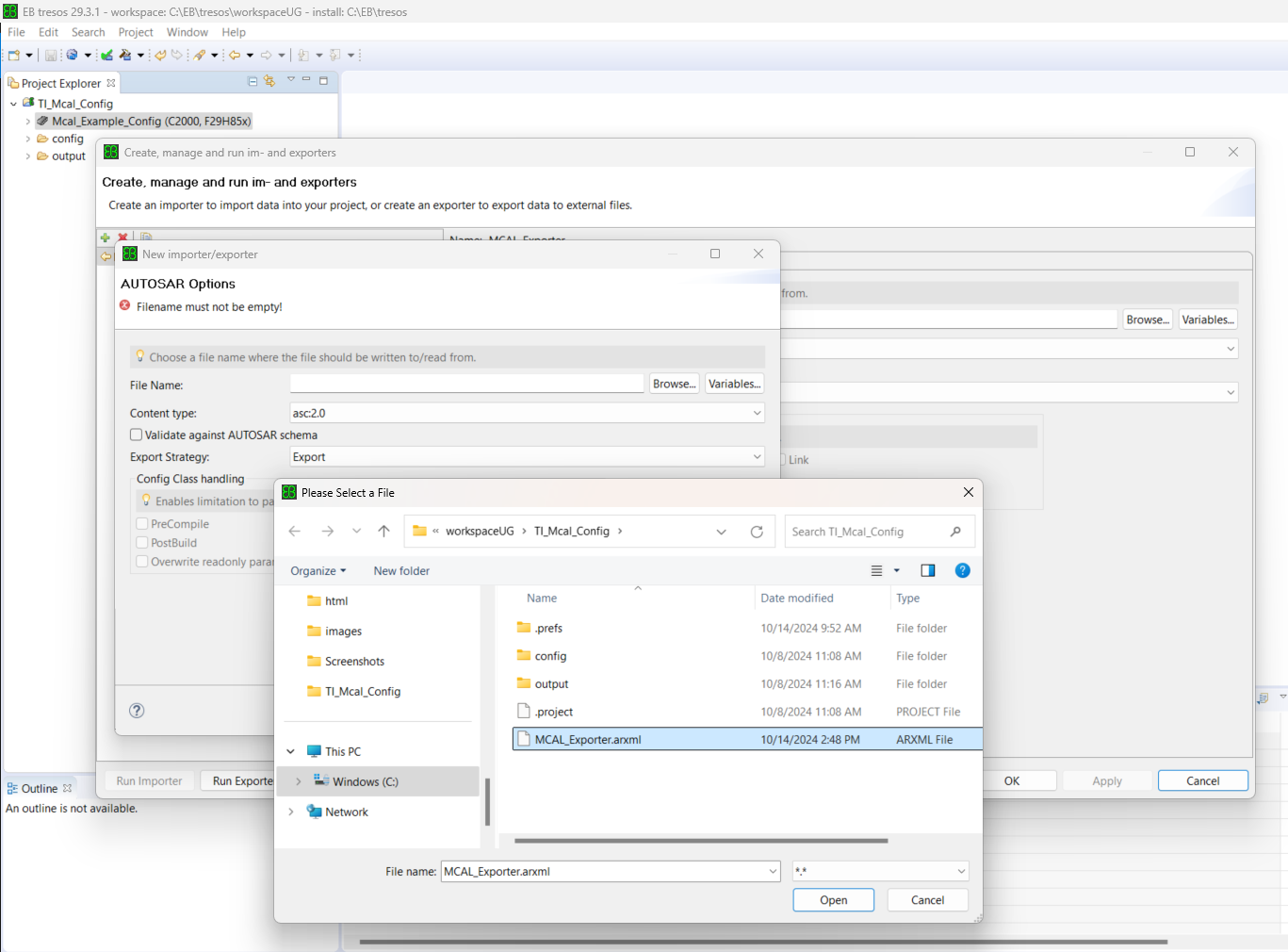Select the Save icon in the toolbar

pos(49,54)
